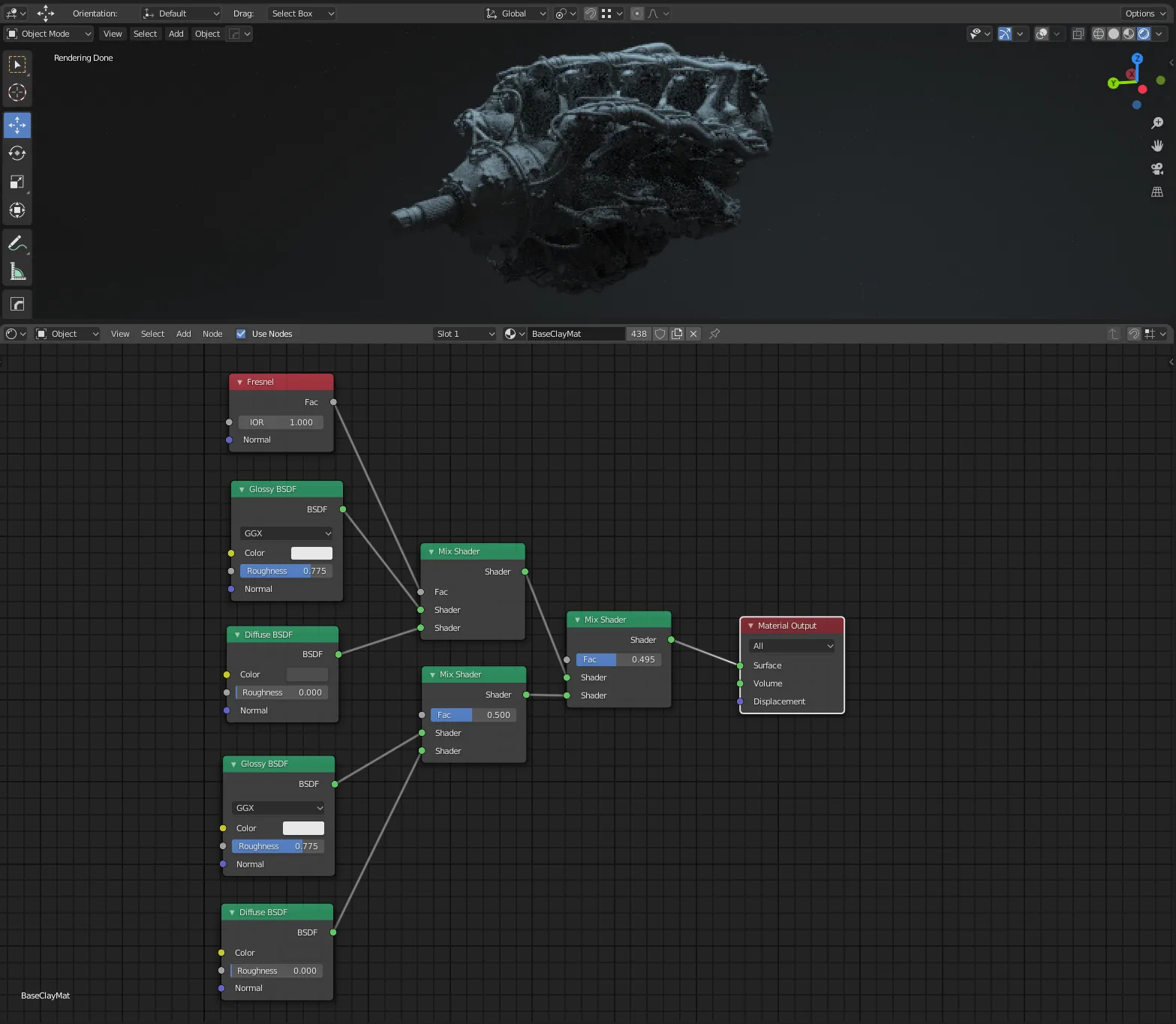Select the Rotate tool

[17, 153]
